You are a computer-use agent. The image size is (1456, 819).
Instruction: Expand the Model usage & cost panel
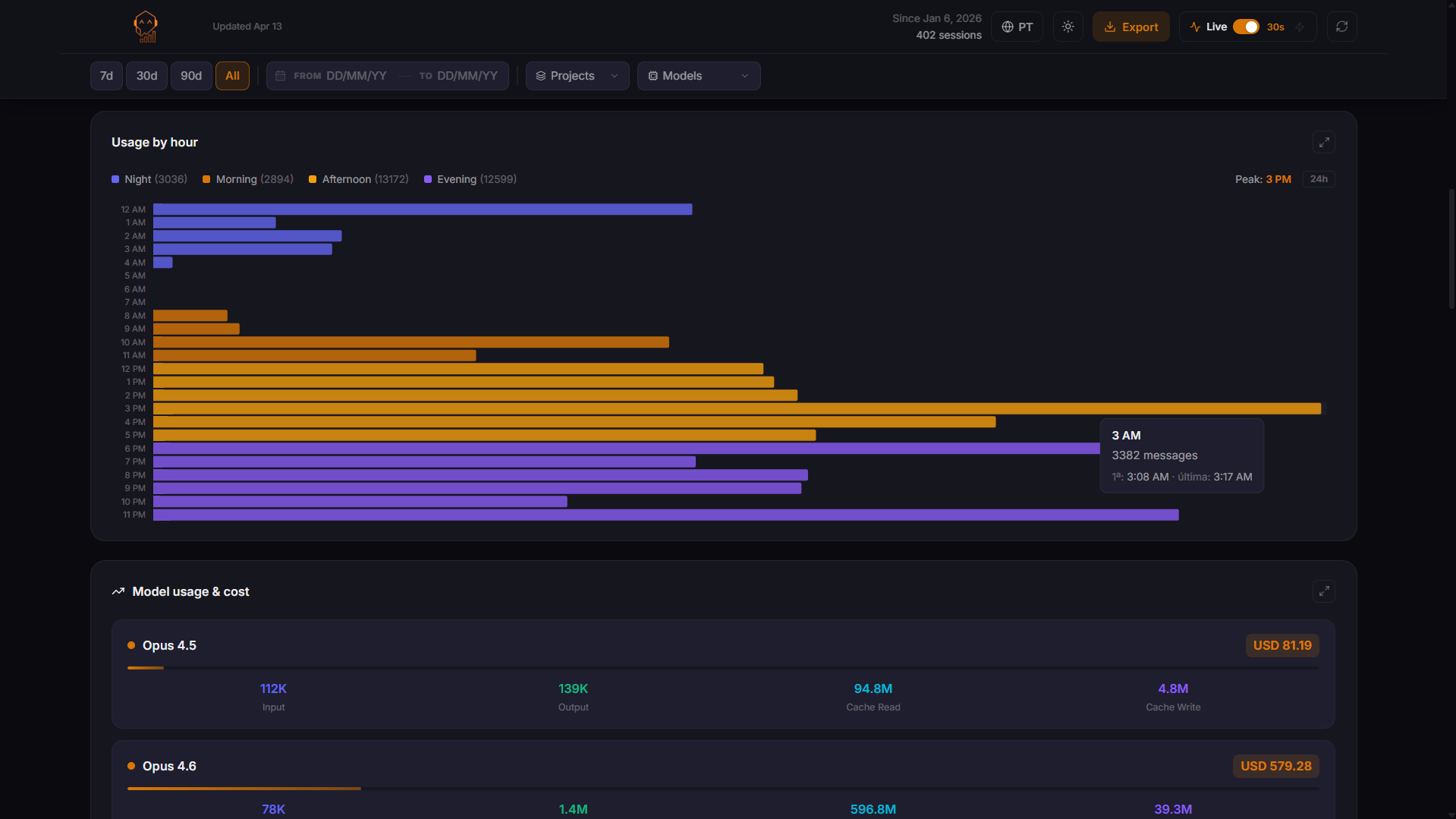[1323, 591]
